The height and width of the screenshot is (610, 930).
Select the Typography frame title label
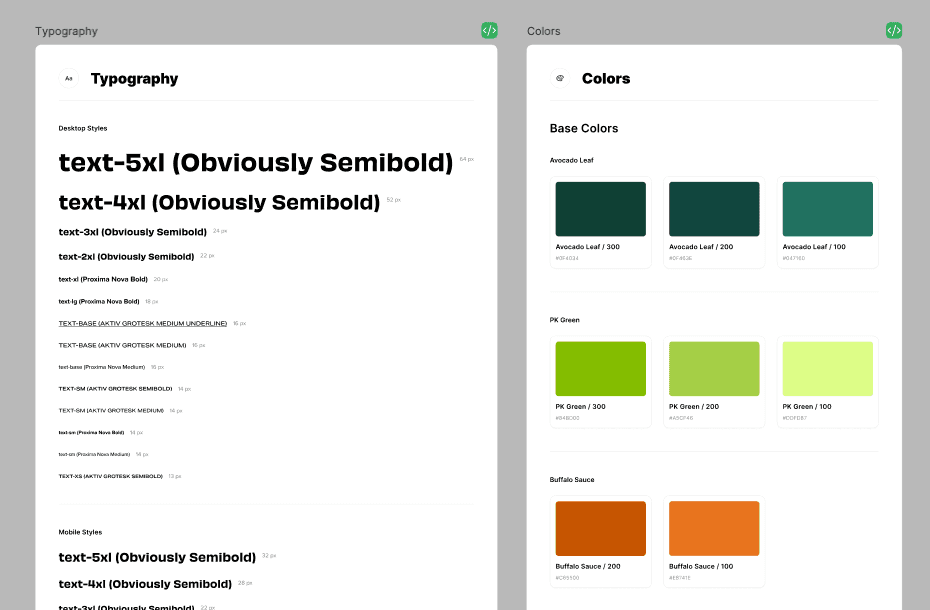coord(66,31)
